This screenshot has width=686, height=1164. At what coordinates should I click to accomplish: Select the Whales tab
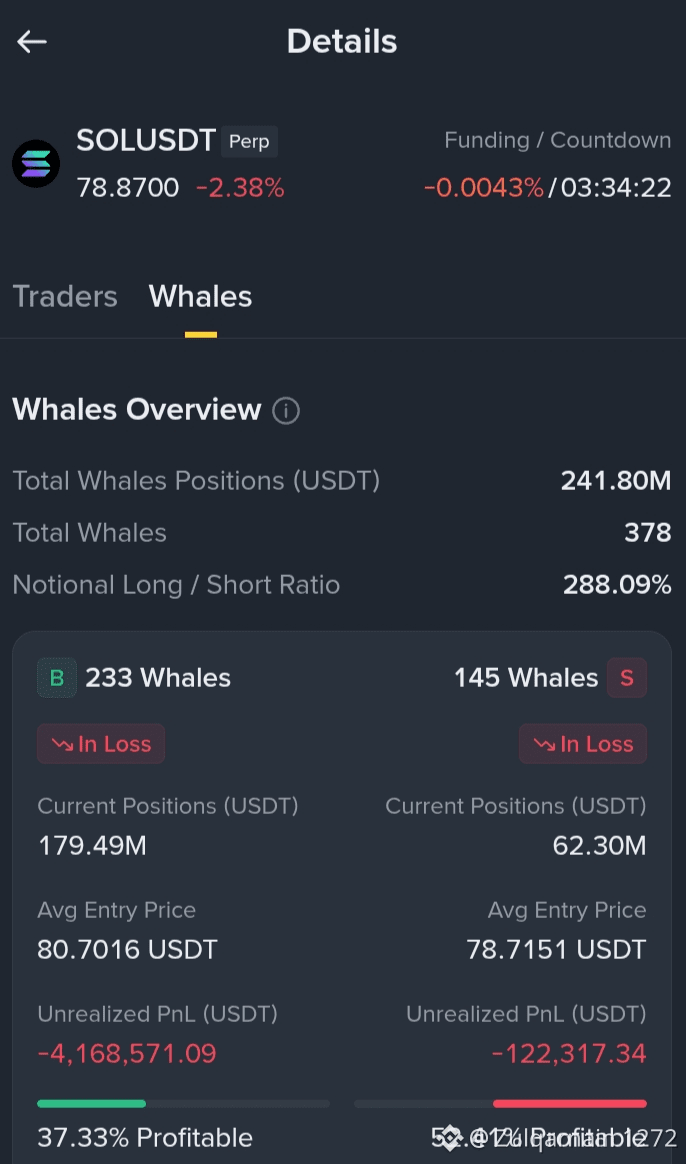point(200,296)
